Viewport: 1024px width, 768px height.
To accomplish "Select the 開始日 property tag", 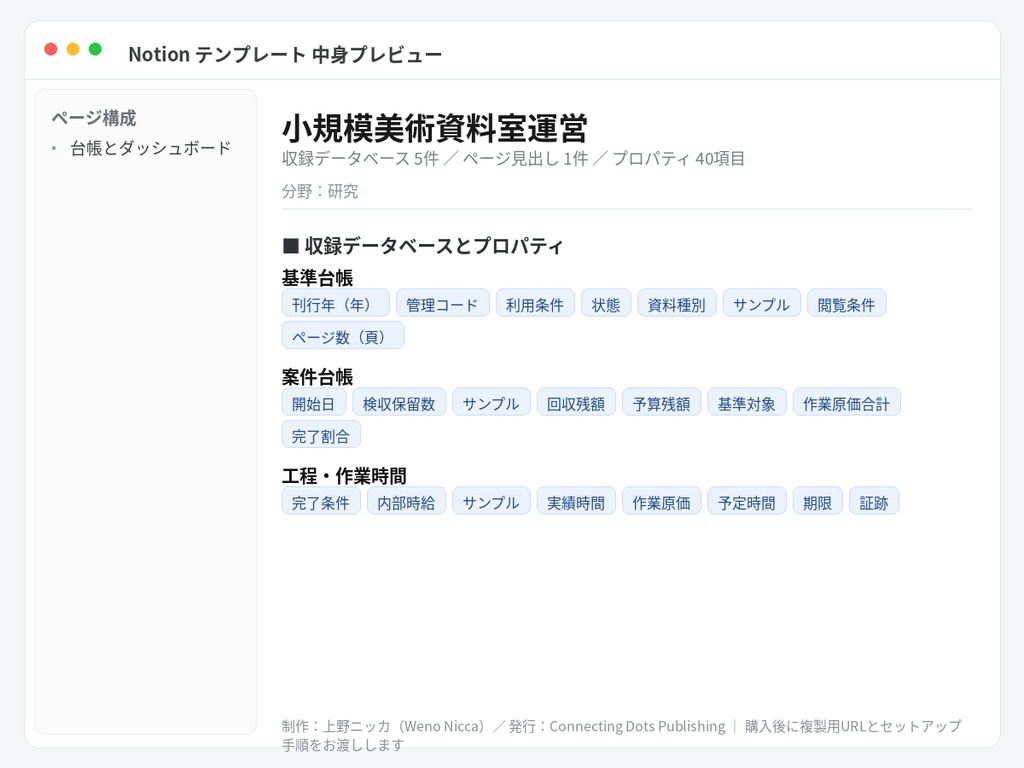I will pos(313,402).
